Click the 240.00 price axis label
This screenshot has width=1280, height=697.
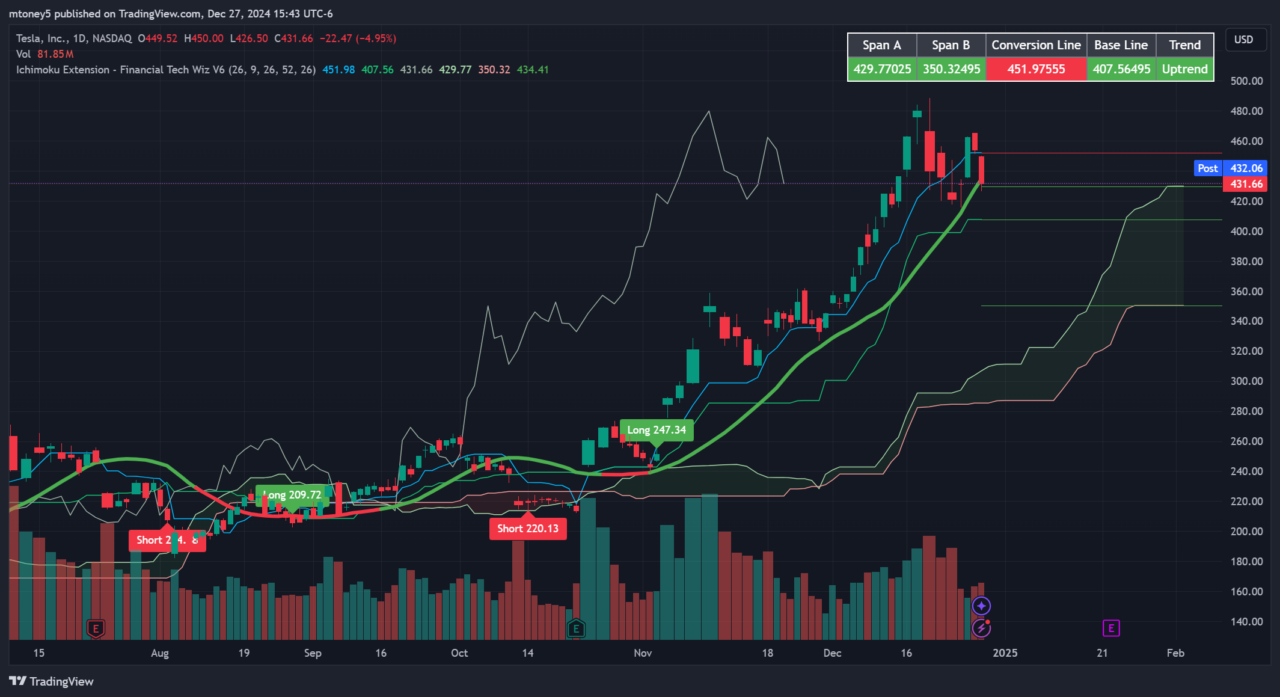[1246, 471]
